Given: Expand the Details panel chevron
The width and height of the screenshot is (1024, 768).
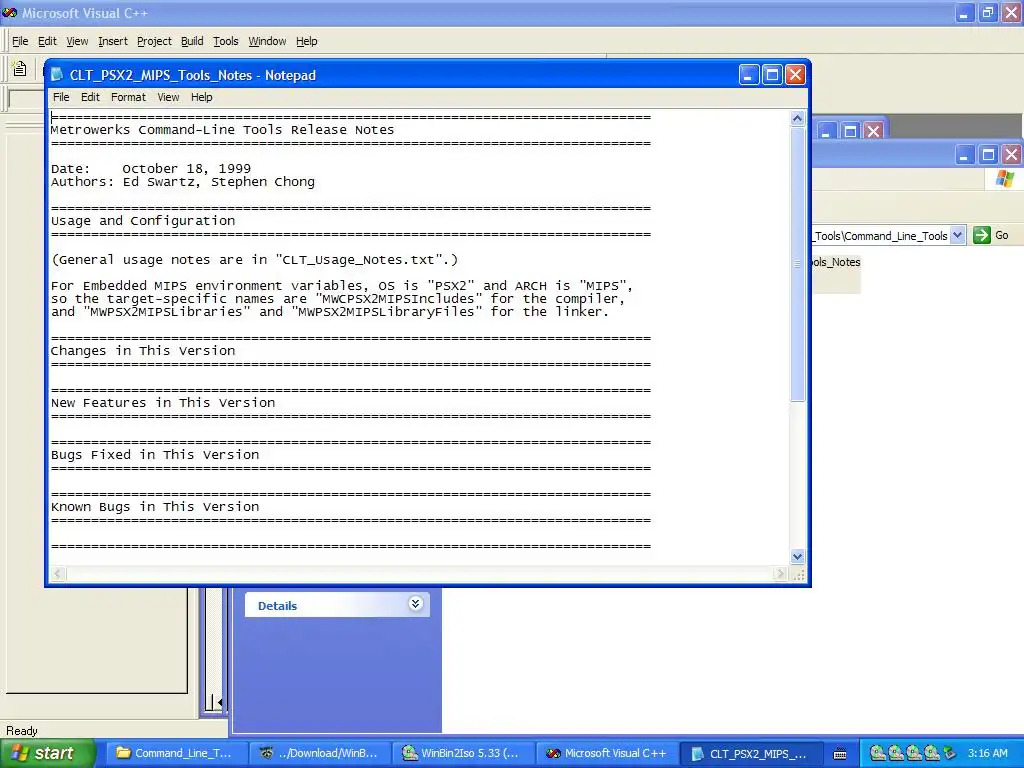Looking at the screenshot, I should click(x=415, y=603).
